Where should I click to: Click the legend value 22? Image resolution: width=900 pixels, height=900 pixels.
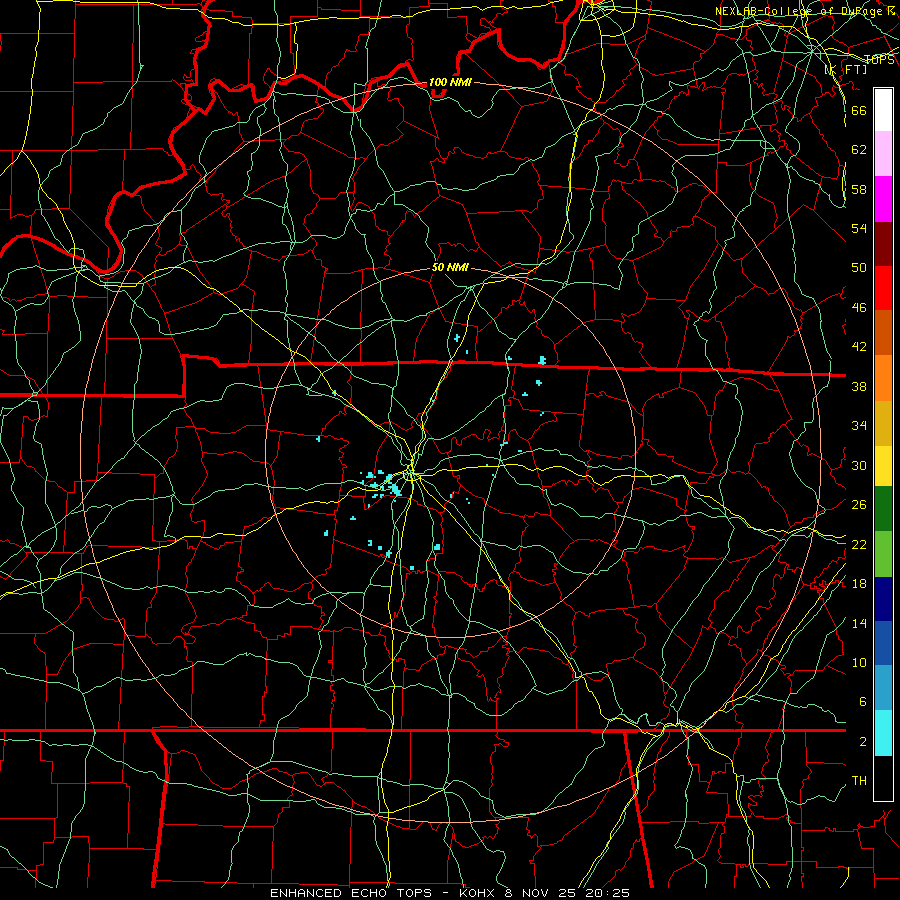pyautogui.click(x=859, y=544)
